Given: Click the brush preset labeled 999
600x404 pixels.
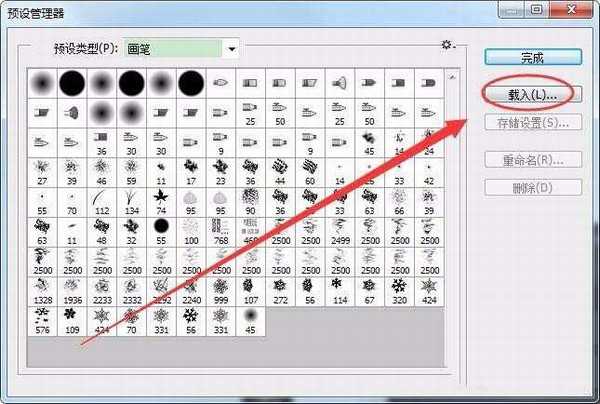Looking at the screenshot, I should 220,290.
